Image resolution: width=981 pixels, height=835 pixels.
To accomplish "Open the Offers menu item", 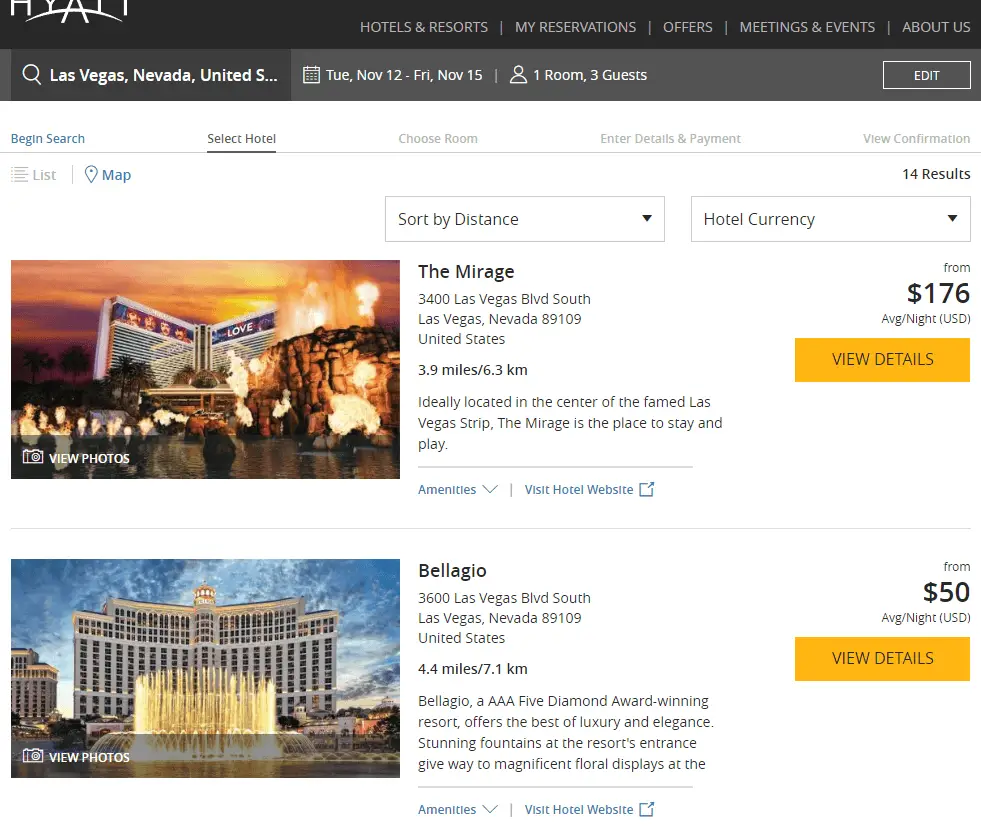I will (688, 27).
